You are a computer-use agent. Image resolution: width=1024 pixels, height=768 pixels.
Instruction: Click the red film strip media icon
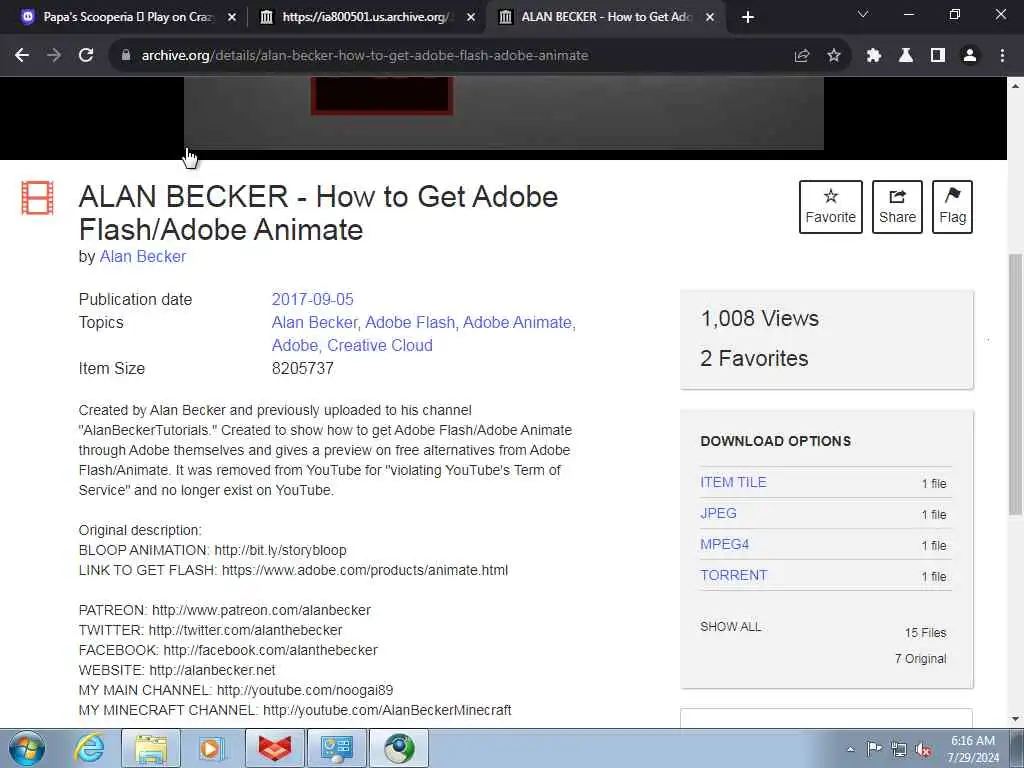pos(37,198)
